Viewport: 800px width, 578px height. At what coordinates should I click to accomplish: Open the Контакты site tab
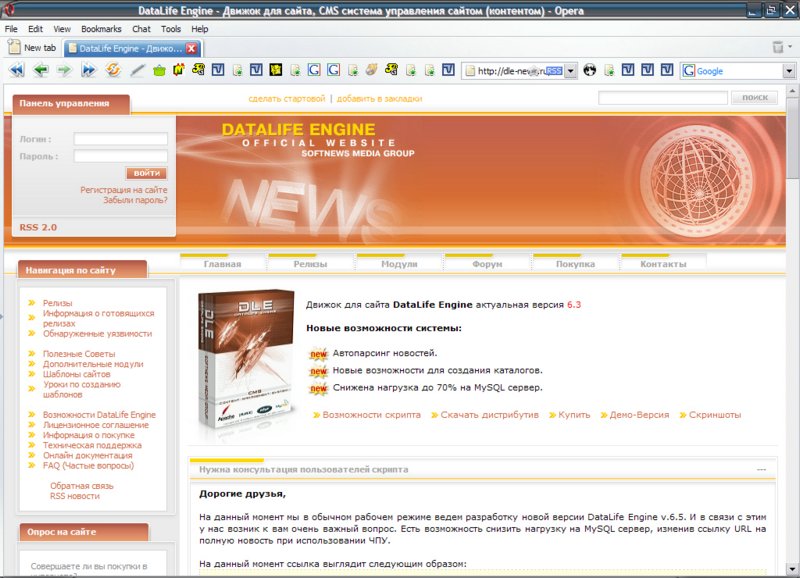point(663,263)
